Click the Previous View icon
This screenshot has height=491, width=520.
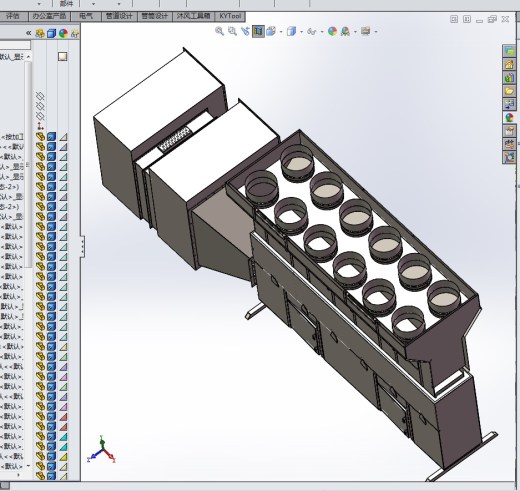(x=245, y=31)
